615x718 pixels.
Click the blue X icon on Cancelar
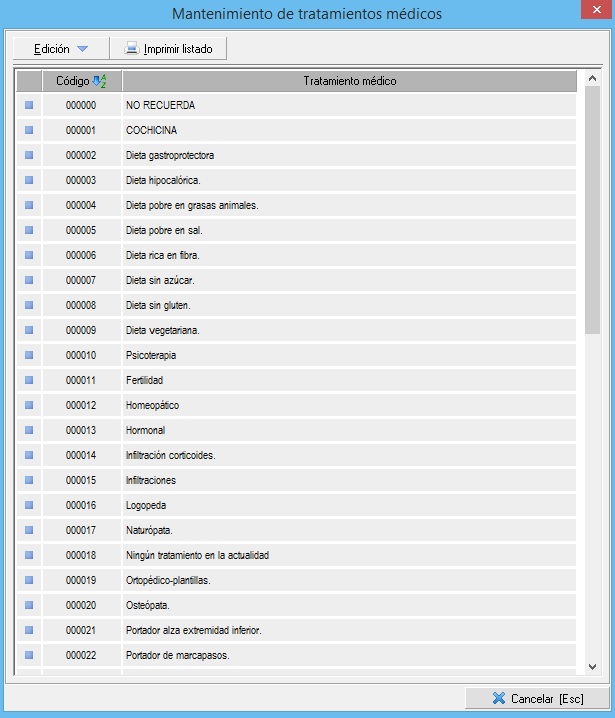click(x=499, y=698)
